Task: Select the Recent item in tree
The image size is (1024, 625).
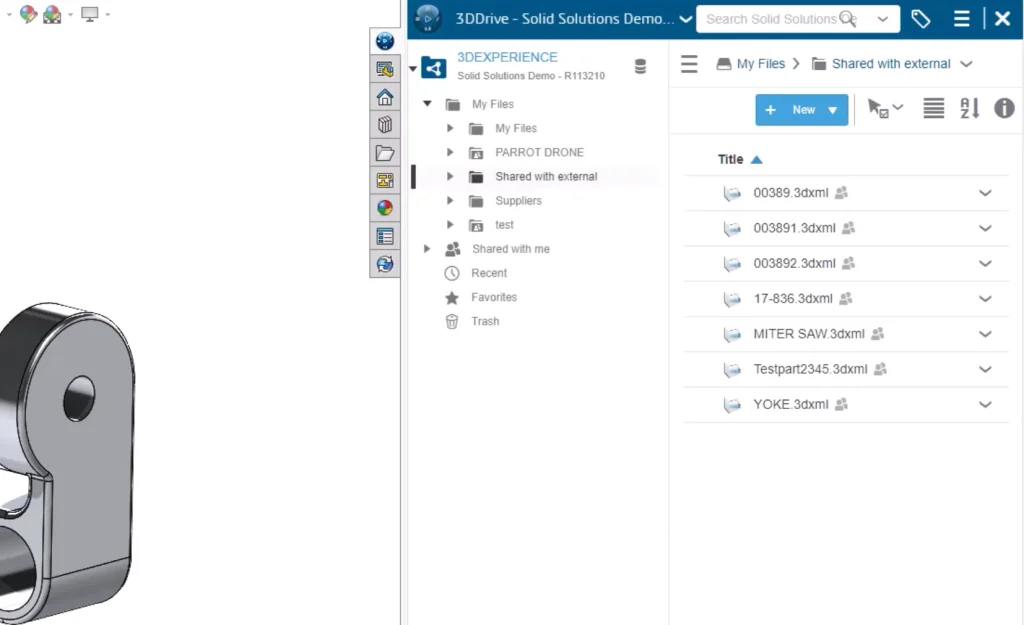Action: pos(489,273)
